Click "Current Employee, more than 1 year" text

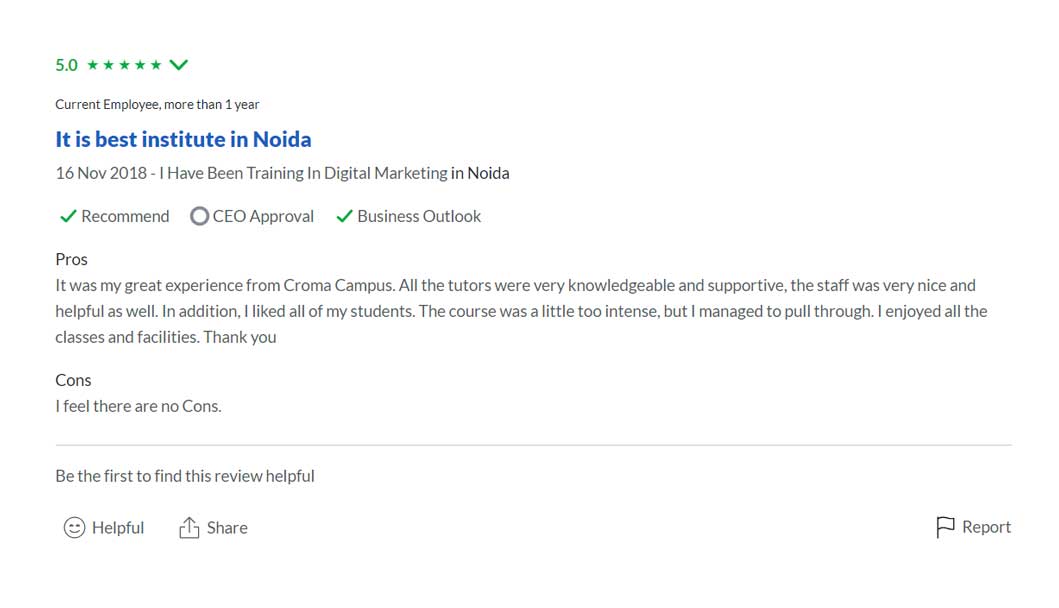[x=157, y=104]
